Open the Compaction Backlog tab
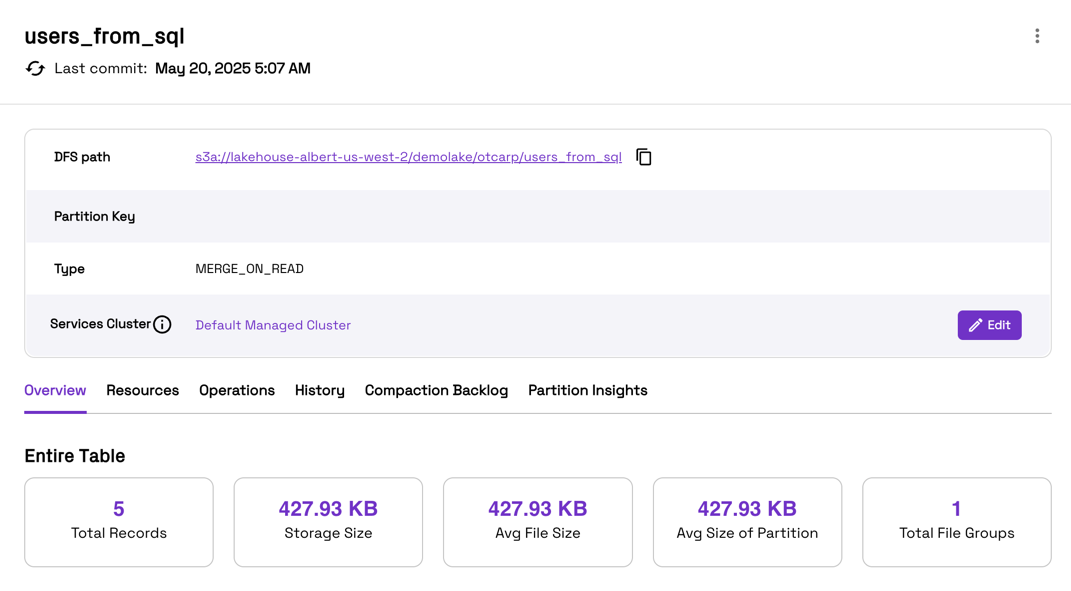 pos(436,390)
